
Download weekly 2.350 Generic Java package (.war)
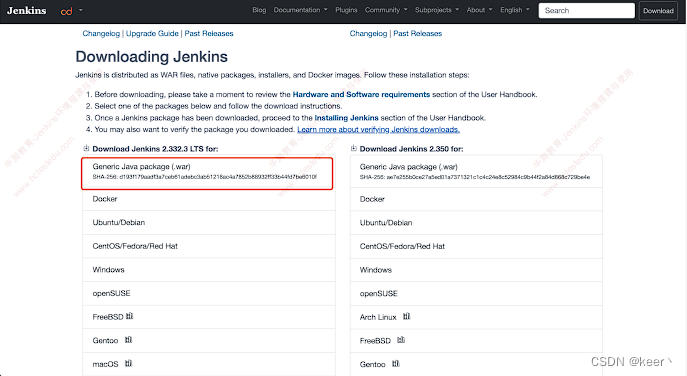tap(476, 171)
